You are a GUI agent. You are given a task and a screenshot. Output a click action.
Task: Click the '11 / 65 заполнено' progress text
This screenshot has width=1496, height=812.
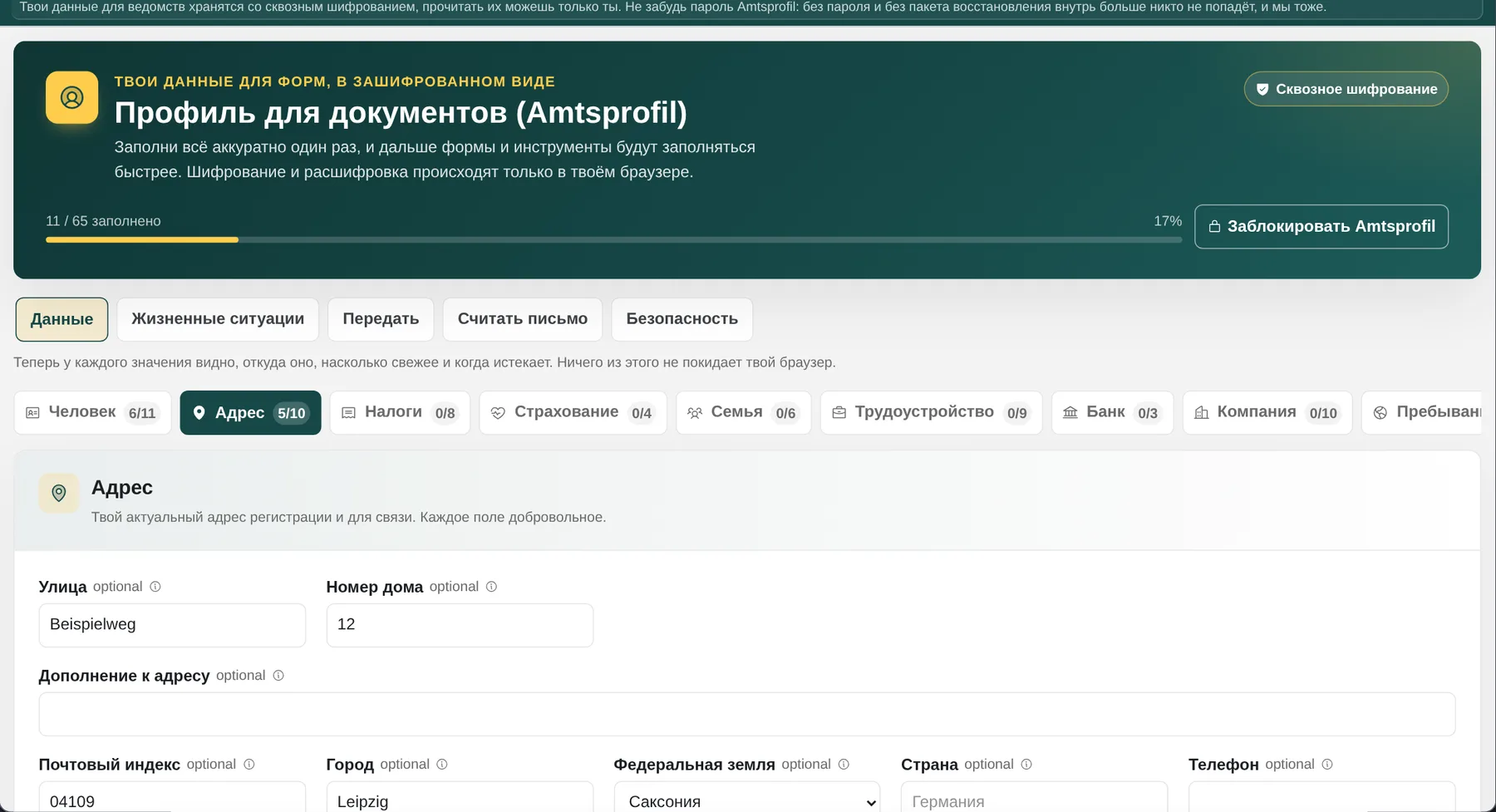coord(103,221)
